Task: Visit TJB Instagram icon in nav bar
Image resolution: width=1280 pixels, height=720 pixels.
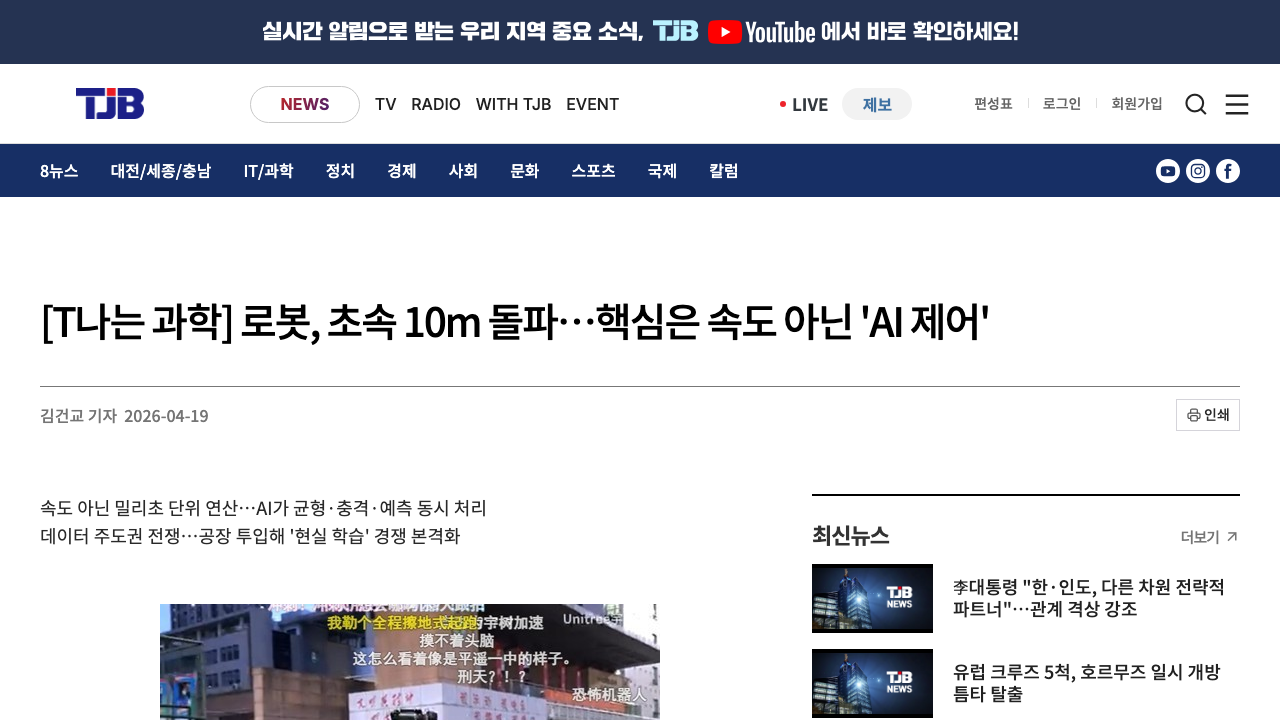Action: click(1198, 171)
